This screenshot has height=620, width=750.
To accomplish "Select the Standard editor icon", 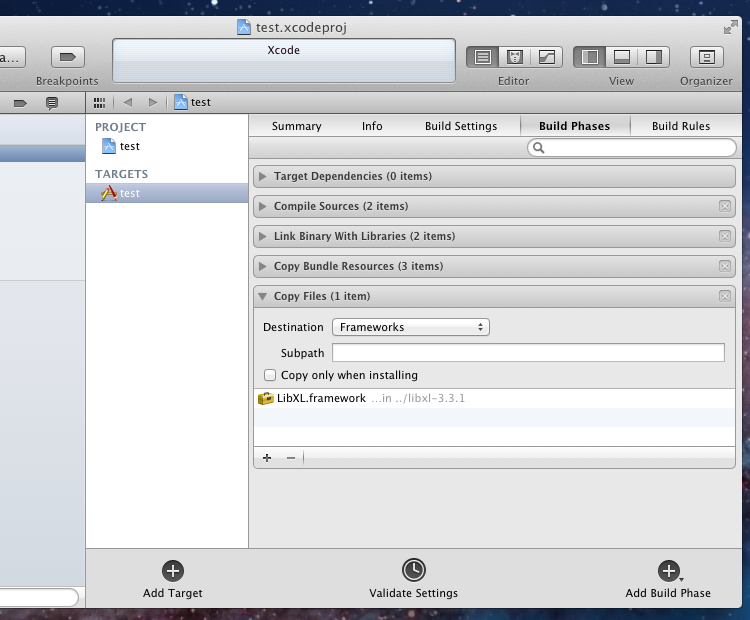I will 483,57.
